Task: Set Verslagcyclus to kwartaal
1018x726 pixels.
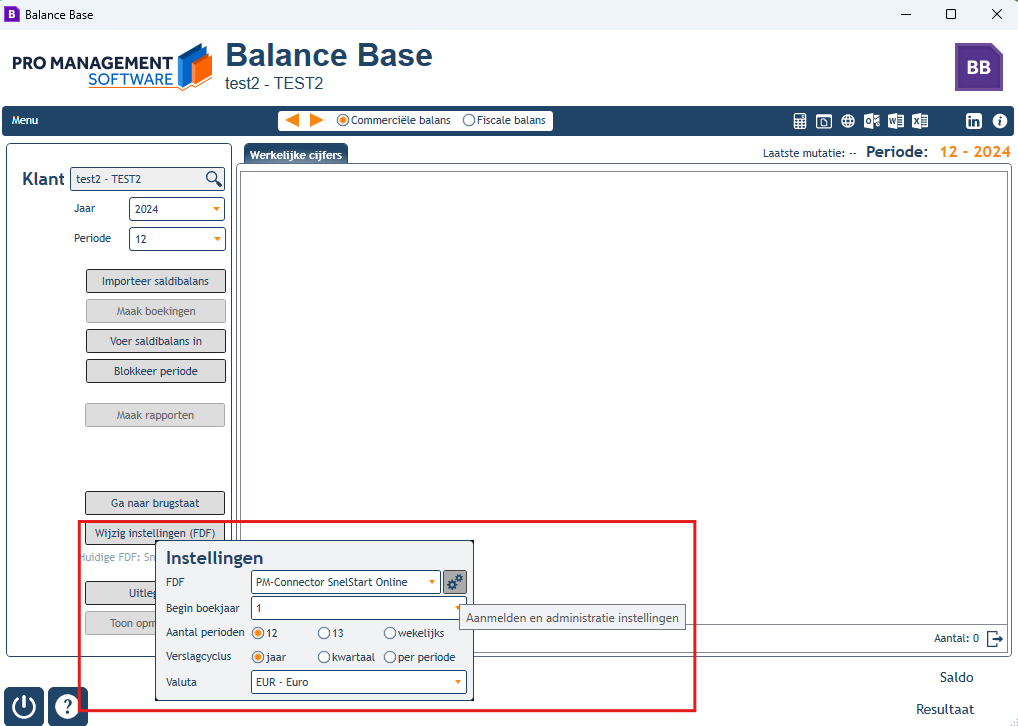Action: 346,657
